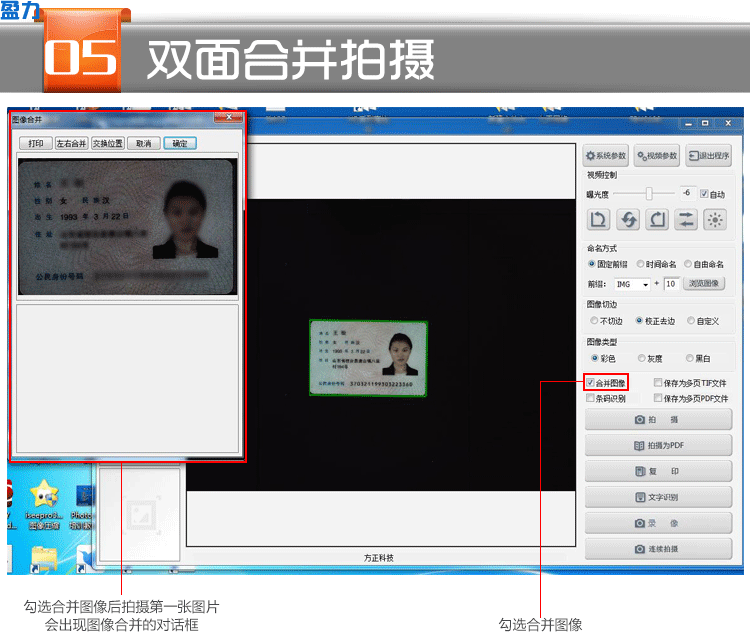Close the scanner application window
Image resolution: width=750 pixels, height=639 pixels.
coord(728,124)
